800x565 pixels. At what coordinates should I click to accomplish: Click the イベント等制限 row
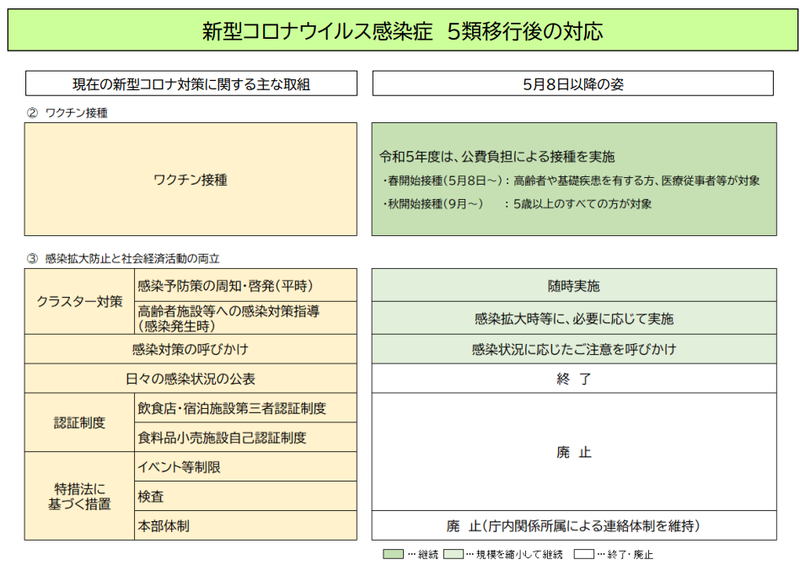(x=245, y=466)
